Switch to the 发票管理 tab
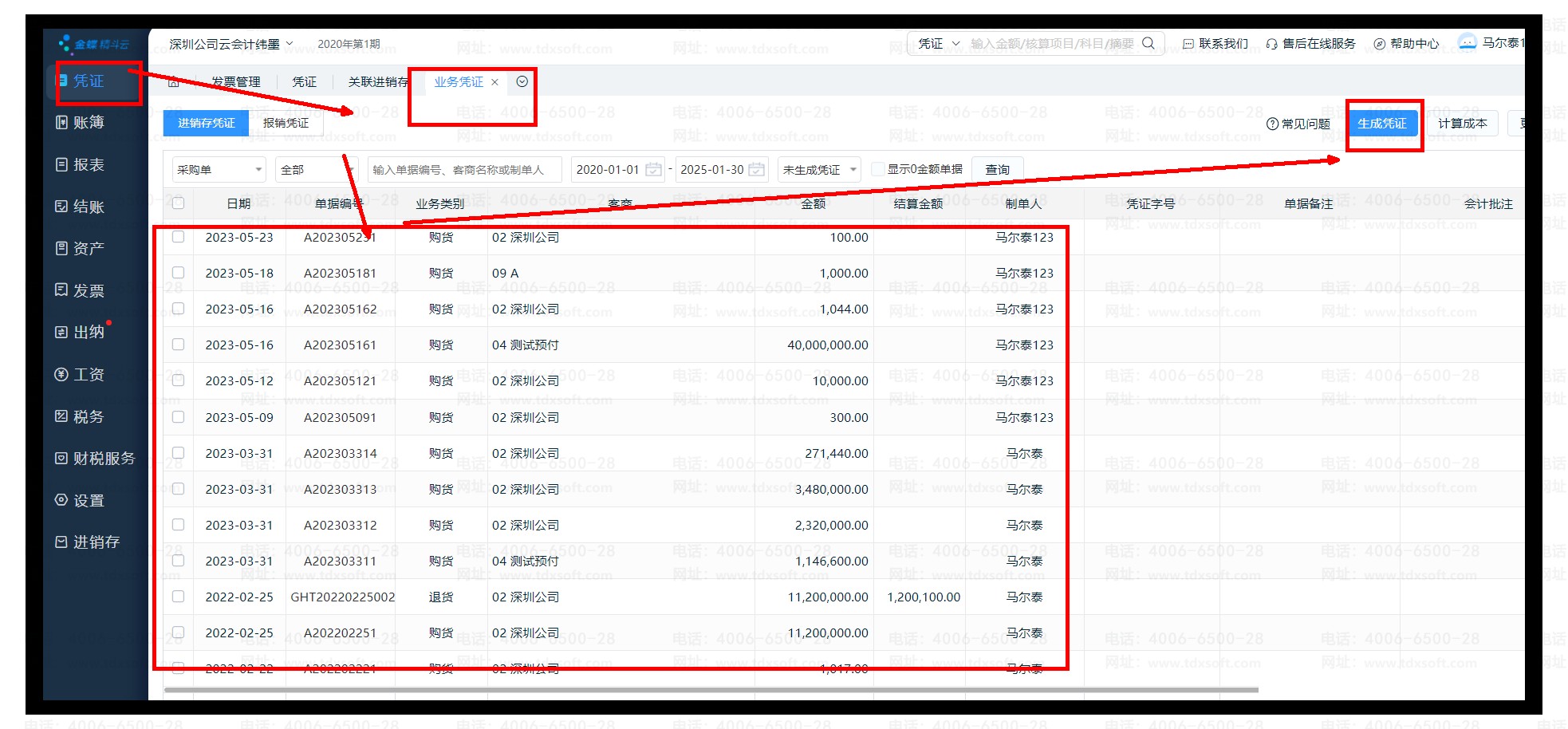The height and width of the screenshot is (729, 1568). (x=235, y=82)
